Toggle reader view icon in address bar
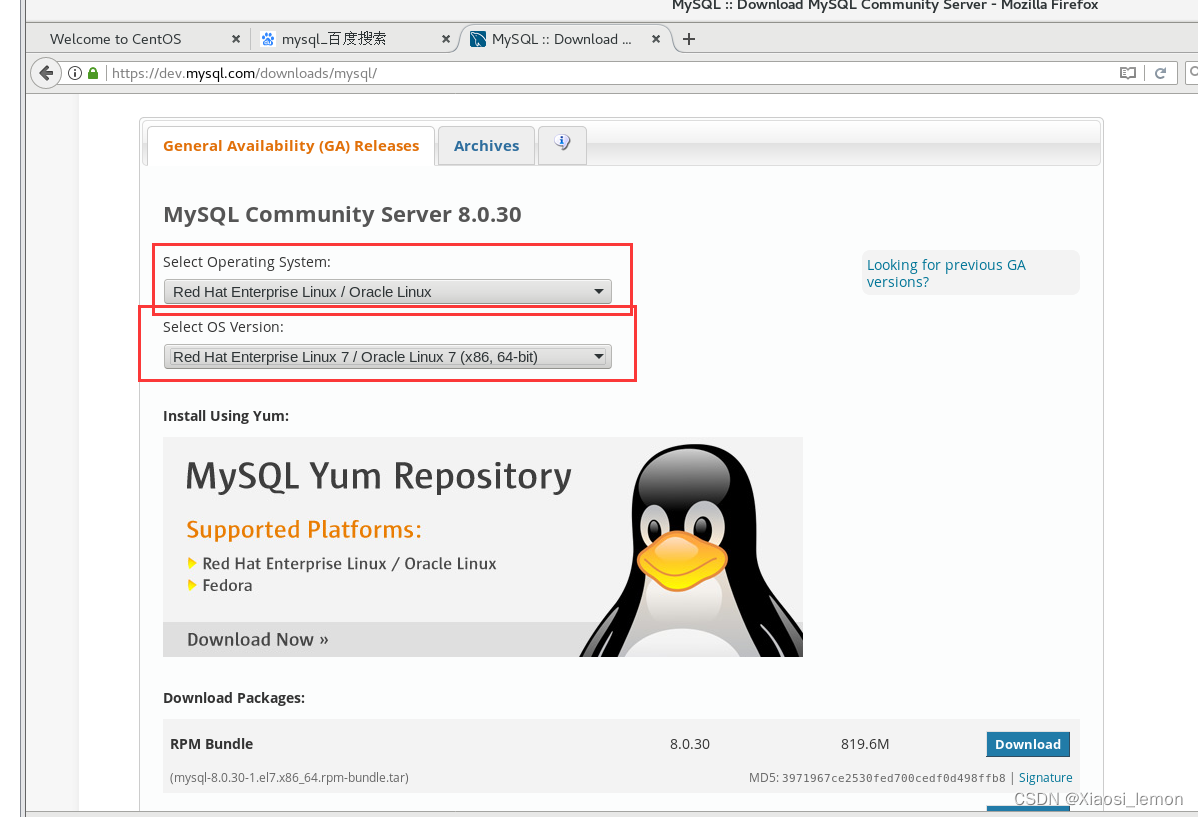1198x817 pixels. 1128,73
